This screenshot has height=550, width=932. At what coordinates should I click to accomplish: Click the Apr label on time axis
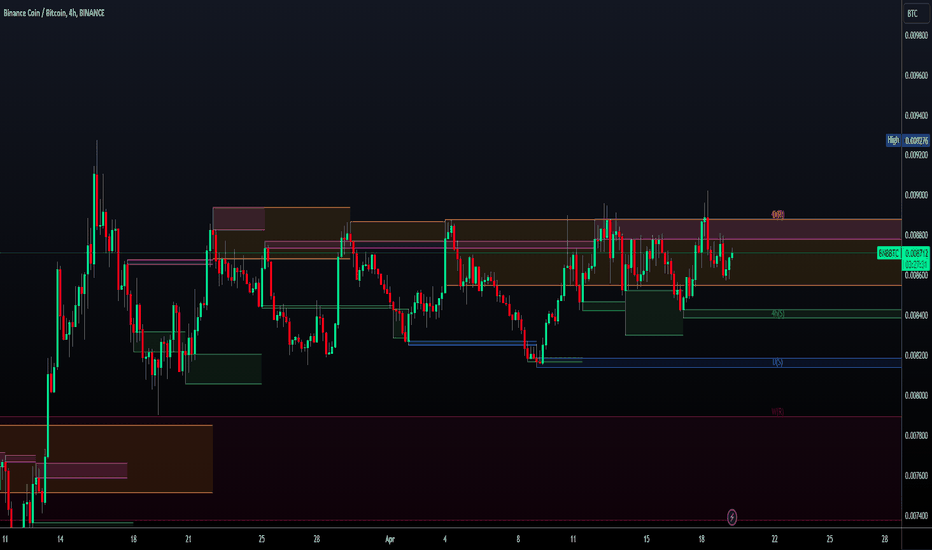(x=390, y=539)
